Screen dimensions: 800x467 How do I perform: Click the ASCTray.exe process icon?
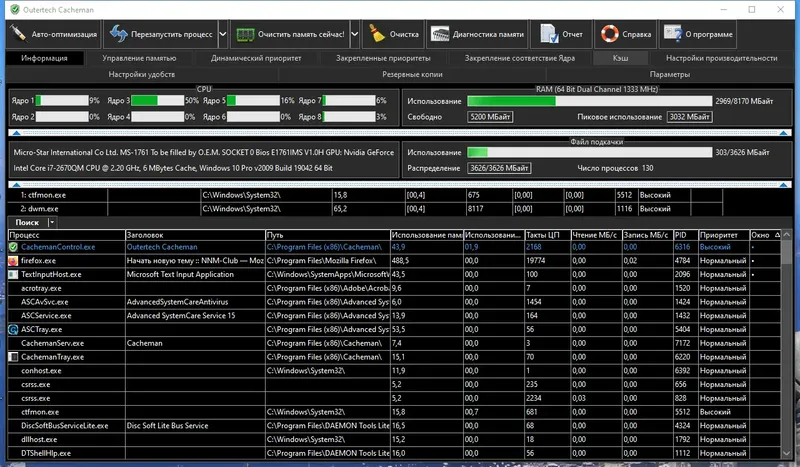pyautogui.click(x=13, y=330)
